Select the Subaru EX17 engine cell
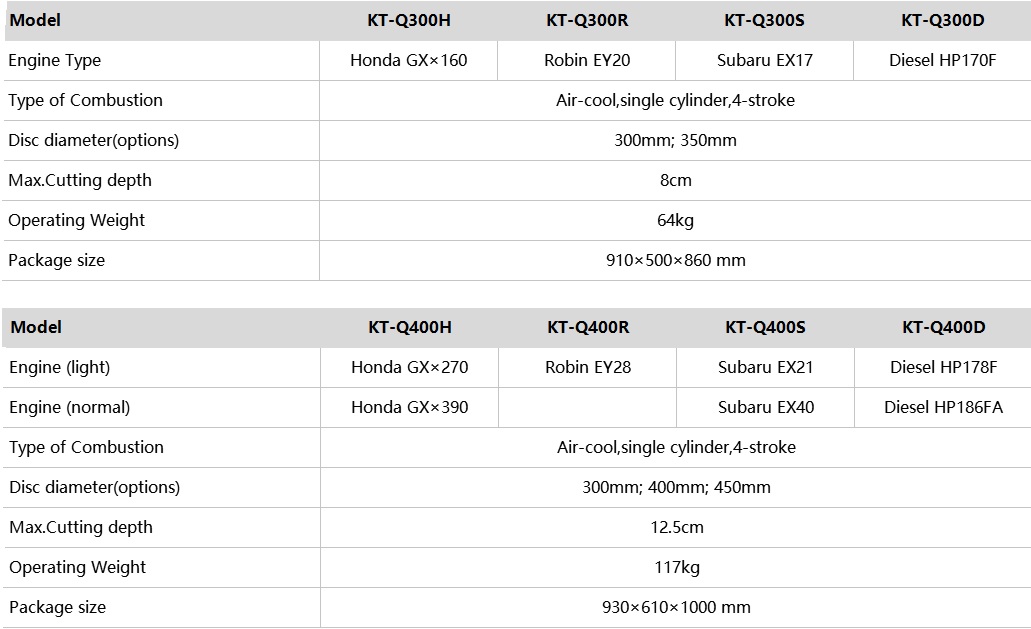Image resolution: width=1031 pixels, height=629 pixels. coord(764,60)
